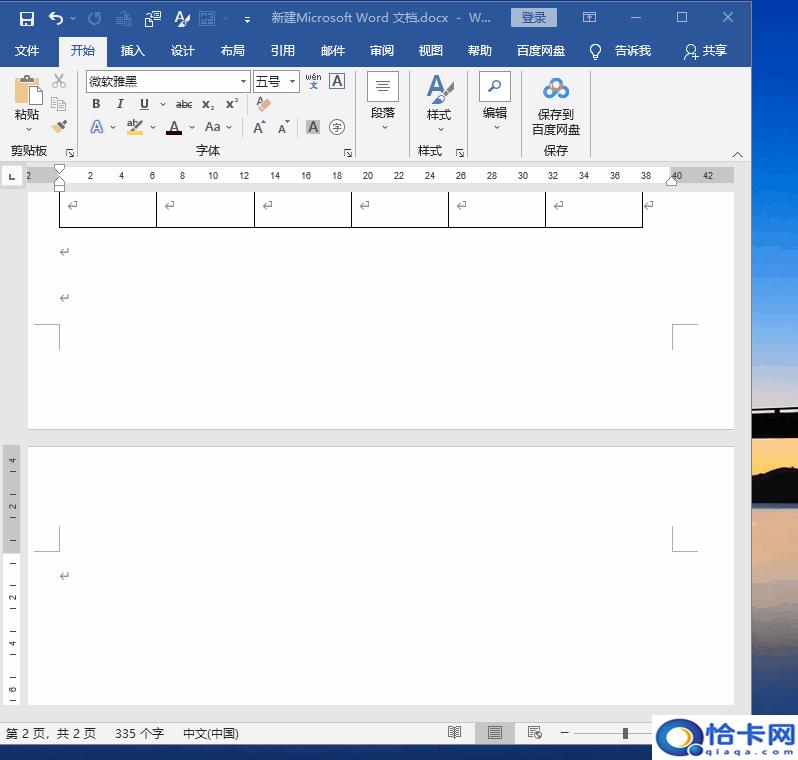Open the font name dropdown

pos(243,82)
